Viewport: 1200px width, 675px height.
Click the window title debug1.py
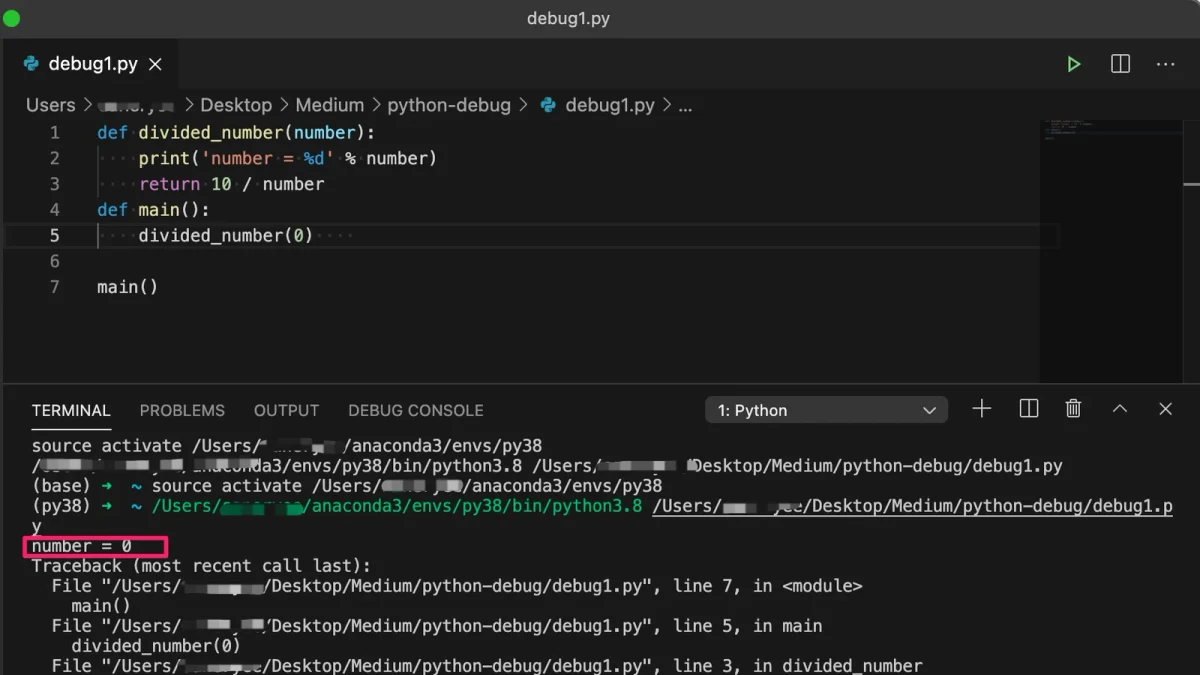(568, 18)
